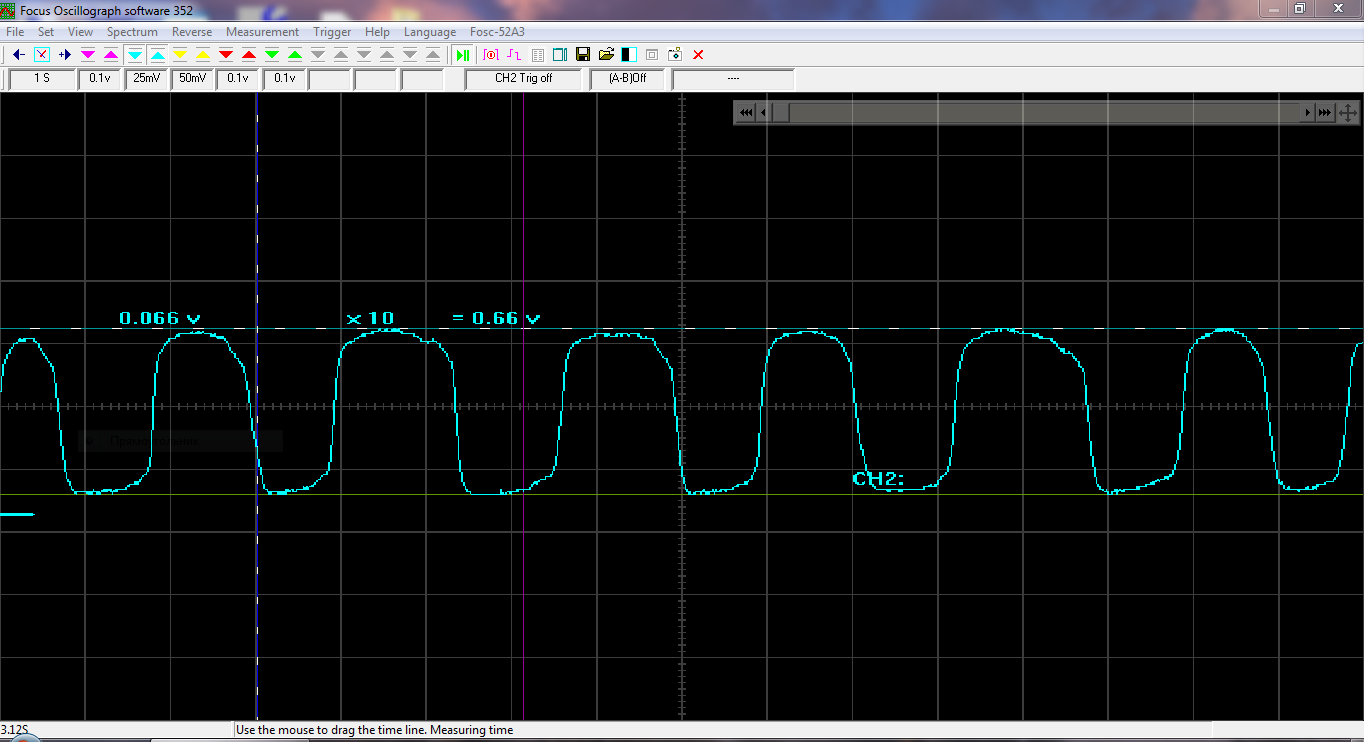Click the yellow down triangle
Screen dimensions: 1364x742
click(180, 55)
